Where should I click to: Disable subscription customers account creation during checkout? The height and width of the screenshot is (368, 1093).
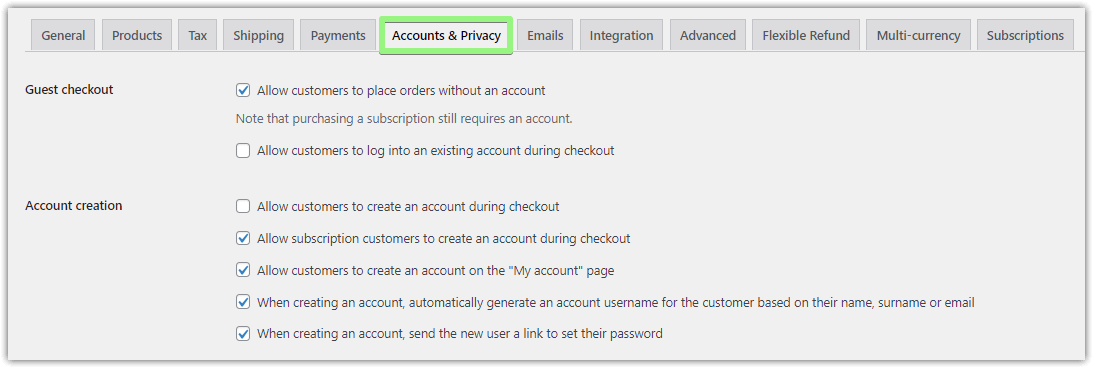tap(243, 238)
